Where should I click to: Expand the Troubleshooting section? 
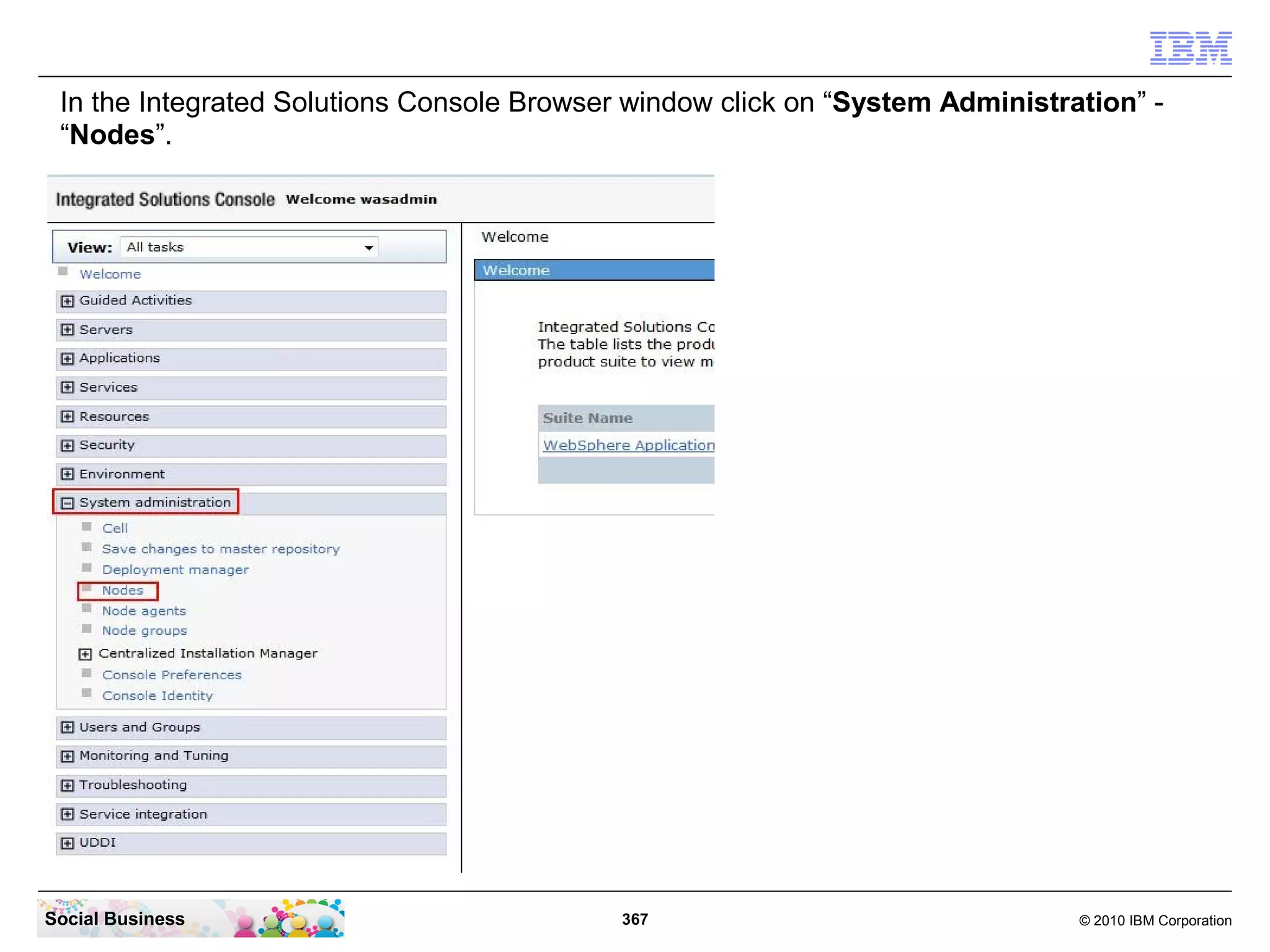pyautogui.click(x=68, y=785)
